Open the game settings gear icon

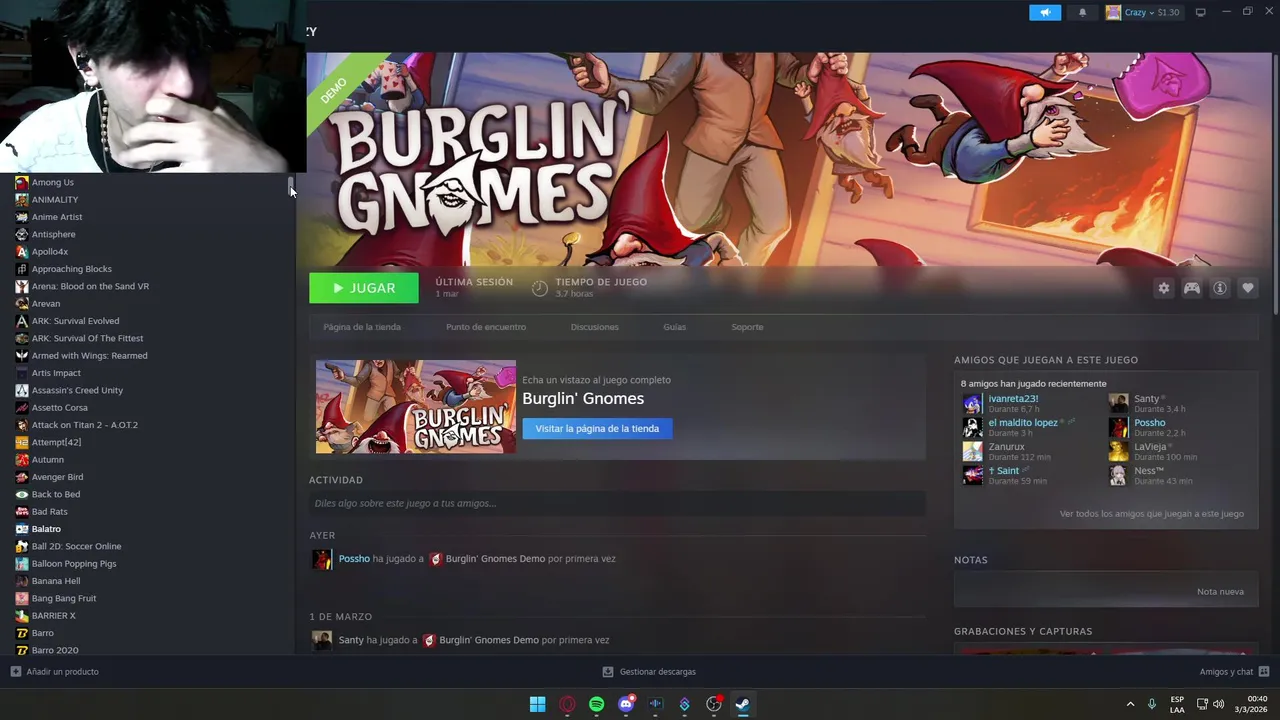click(1163, 288)
